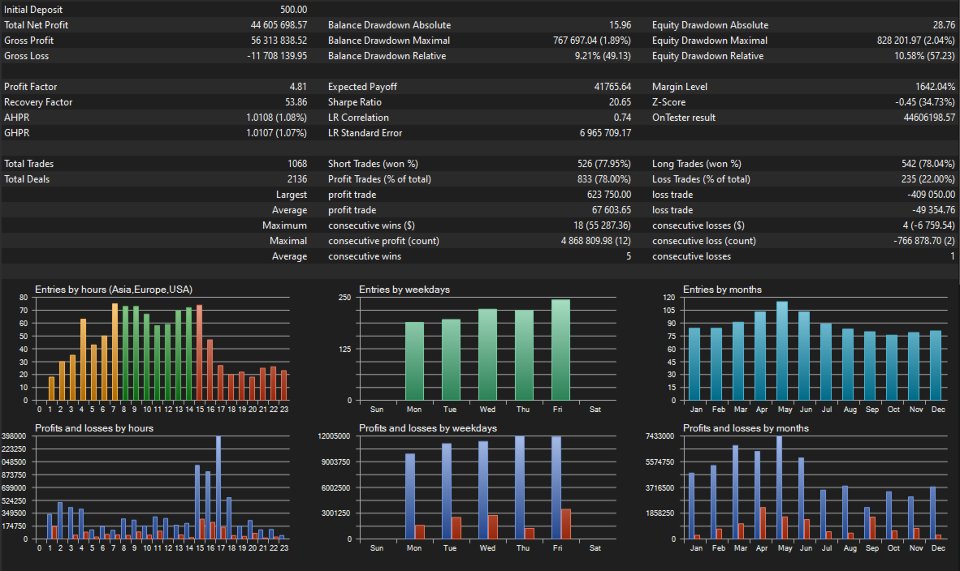Select Equity Drawdown Maximal value 828 201.97 (2.04%)
Screen dimensions: 960x571
(915, 40)
